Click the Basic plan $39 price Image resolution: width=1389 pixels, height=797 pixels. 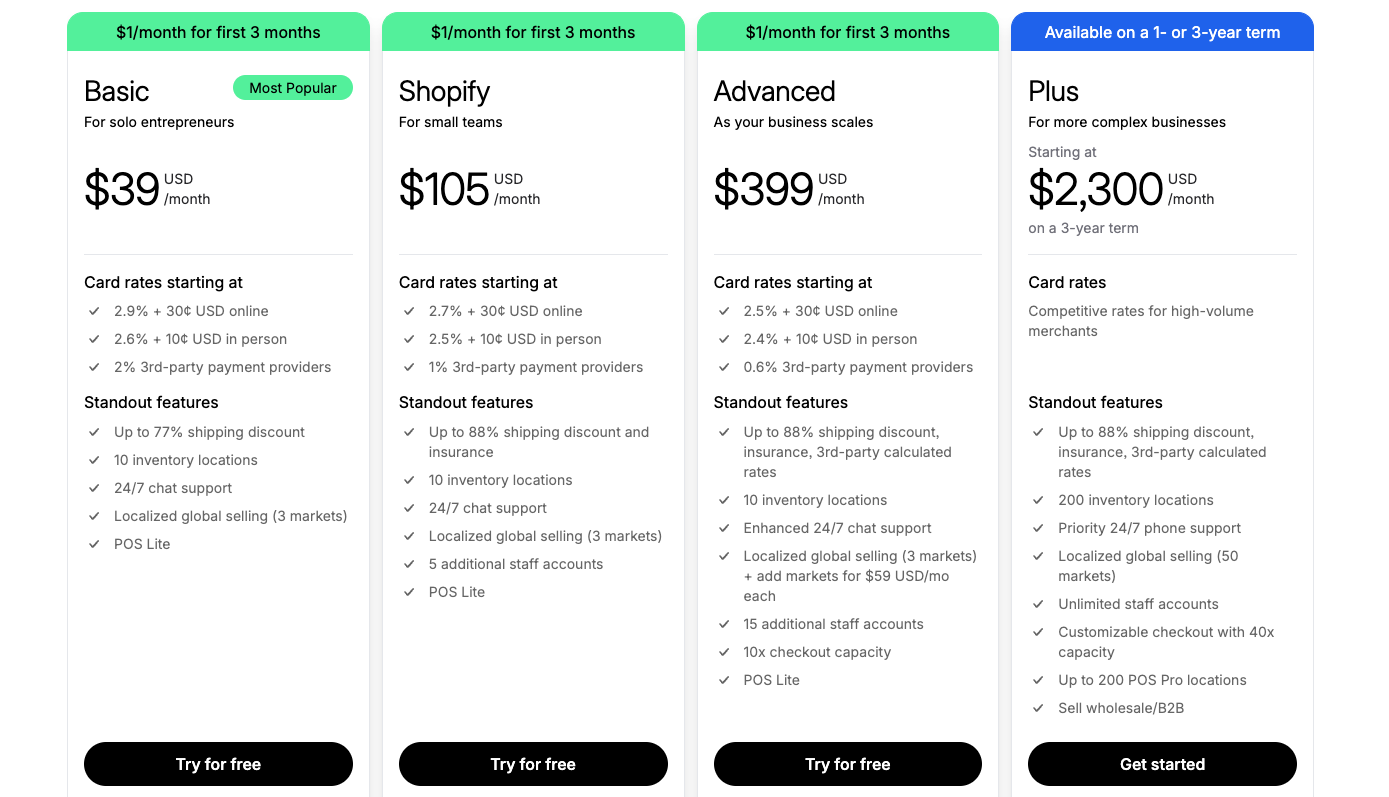coord(121,189)
